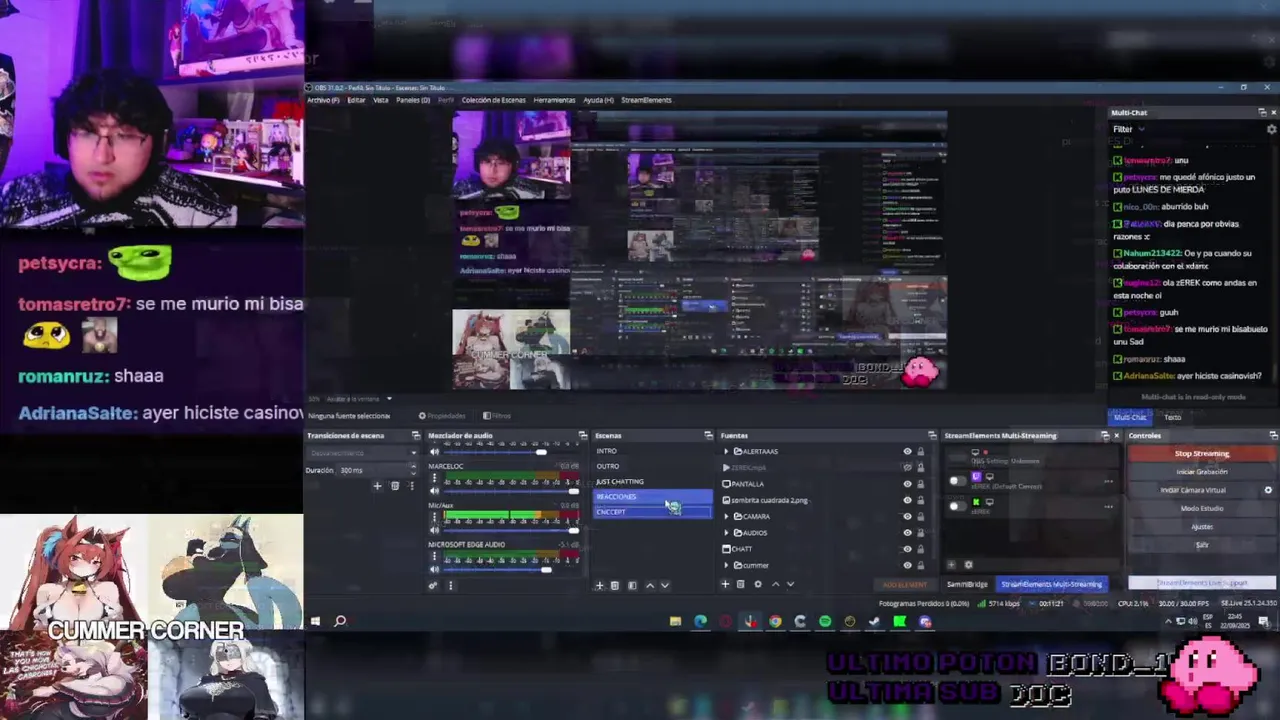Expand the cummer group

coord(727,566)
